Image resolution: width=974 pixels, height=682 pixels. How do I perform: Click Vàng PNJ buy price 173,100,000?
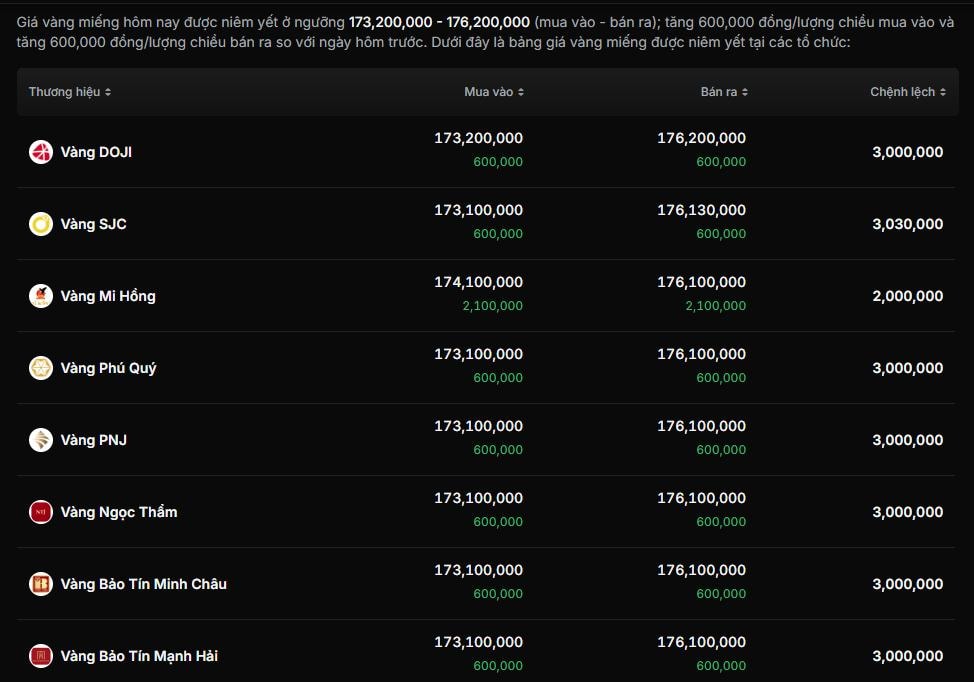[478, 426]
